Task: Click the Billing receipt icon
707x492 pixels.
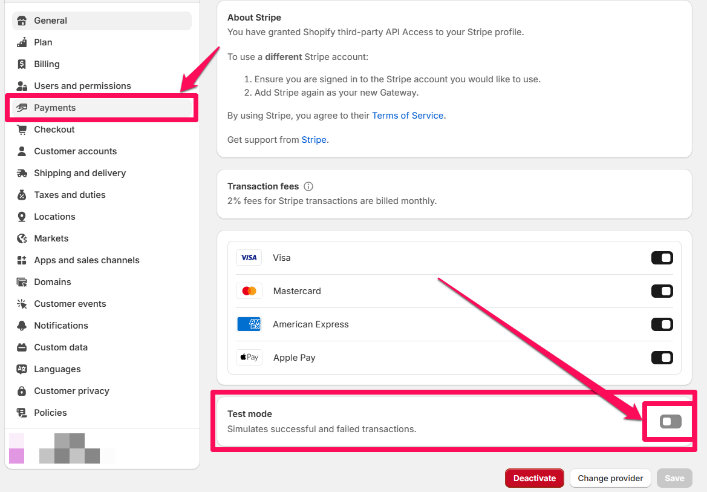Action: tap(22, 64)
